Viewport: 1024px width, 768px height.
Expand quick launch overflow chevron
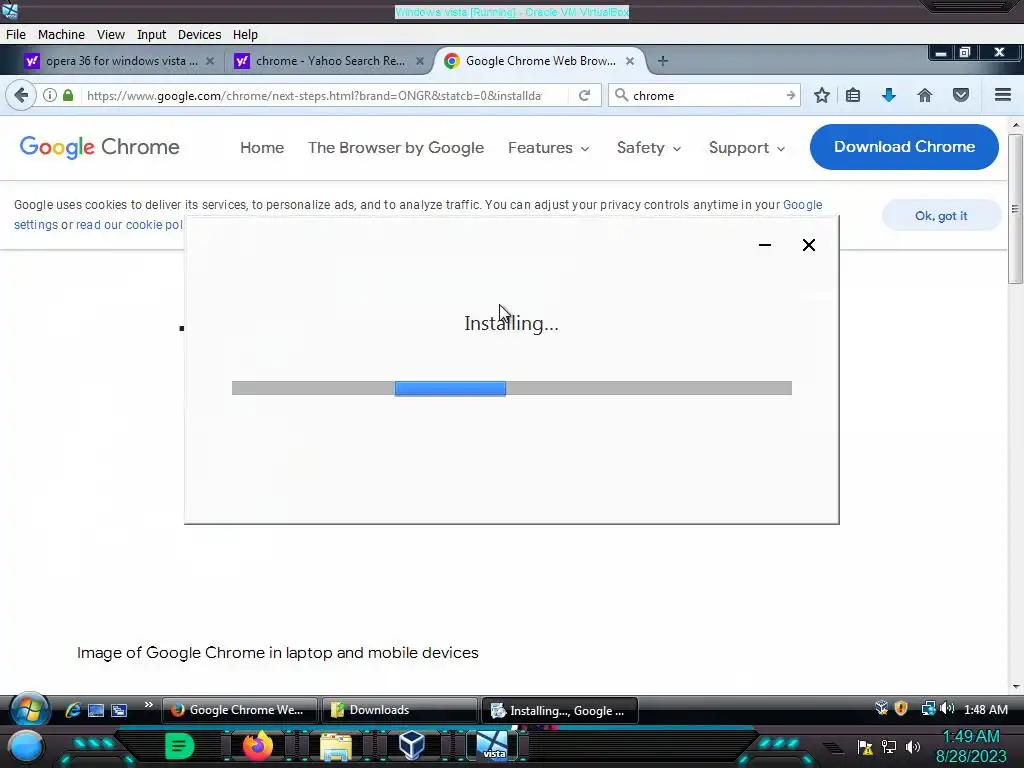148,705
